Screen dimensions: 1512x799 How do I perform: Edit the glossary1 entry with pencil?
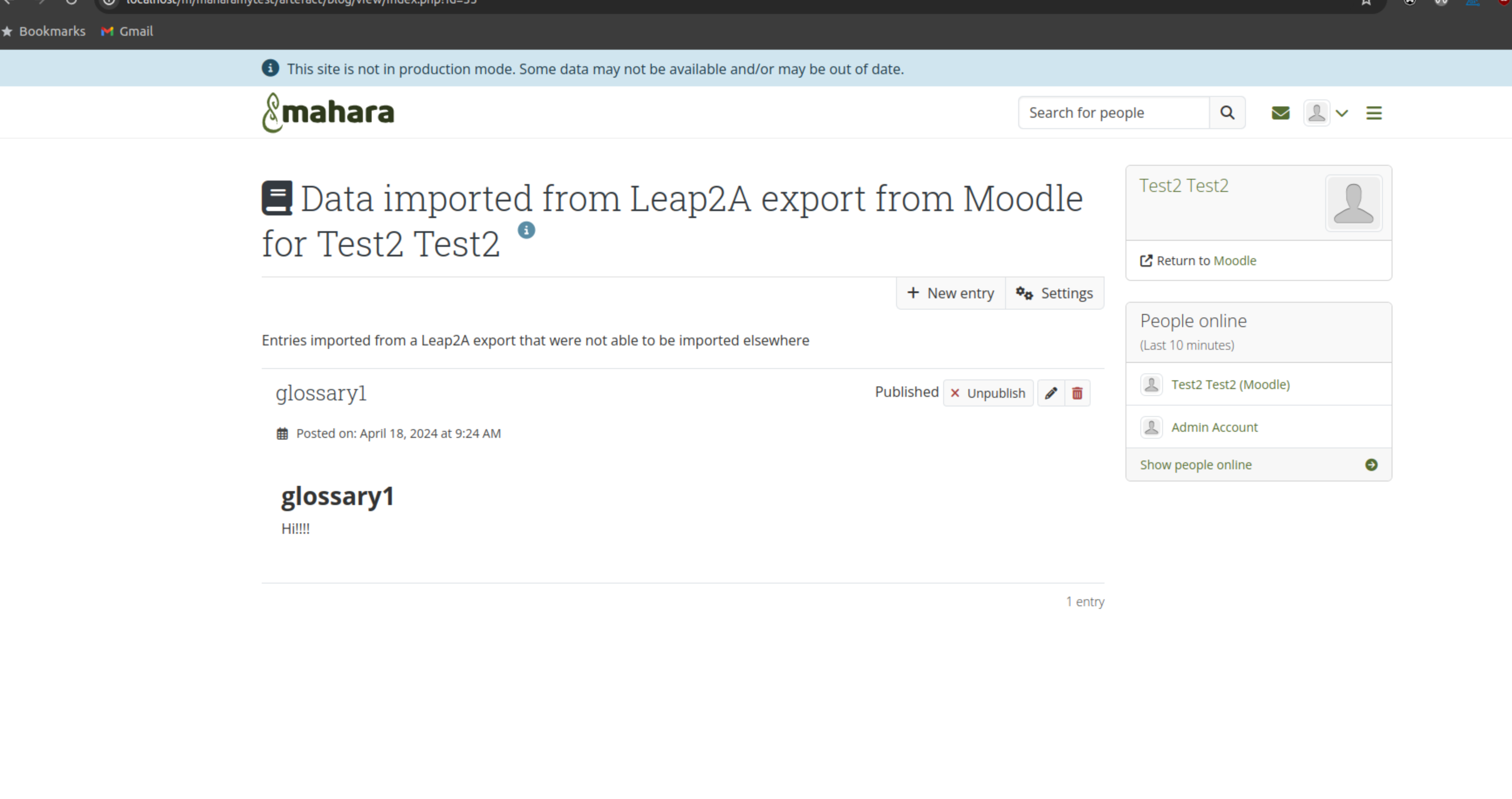[x=1050, y=393]
